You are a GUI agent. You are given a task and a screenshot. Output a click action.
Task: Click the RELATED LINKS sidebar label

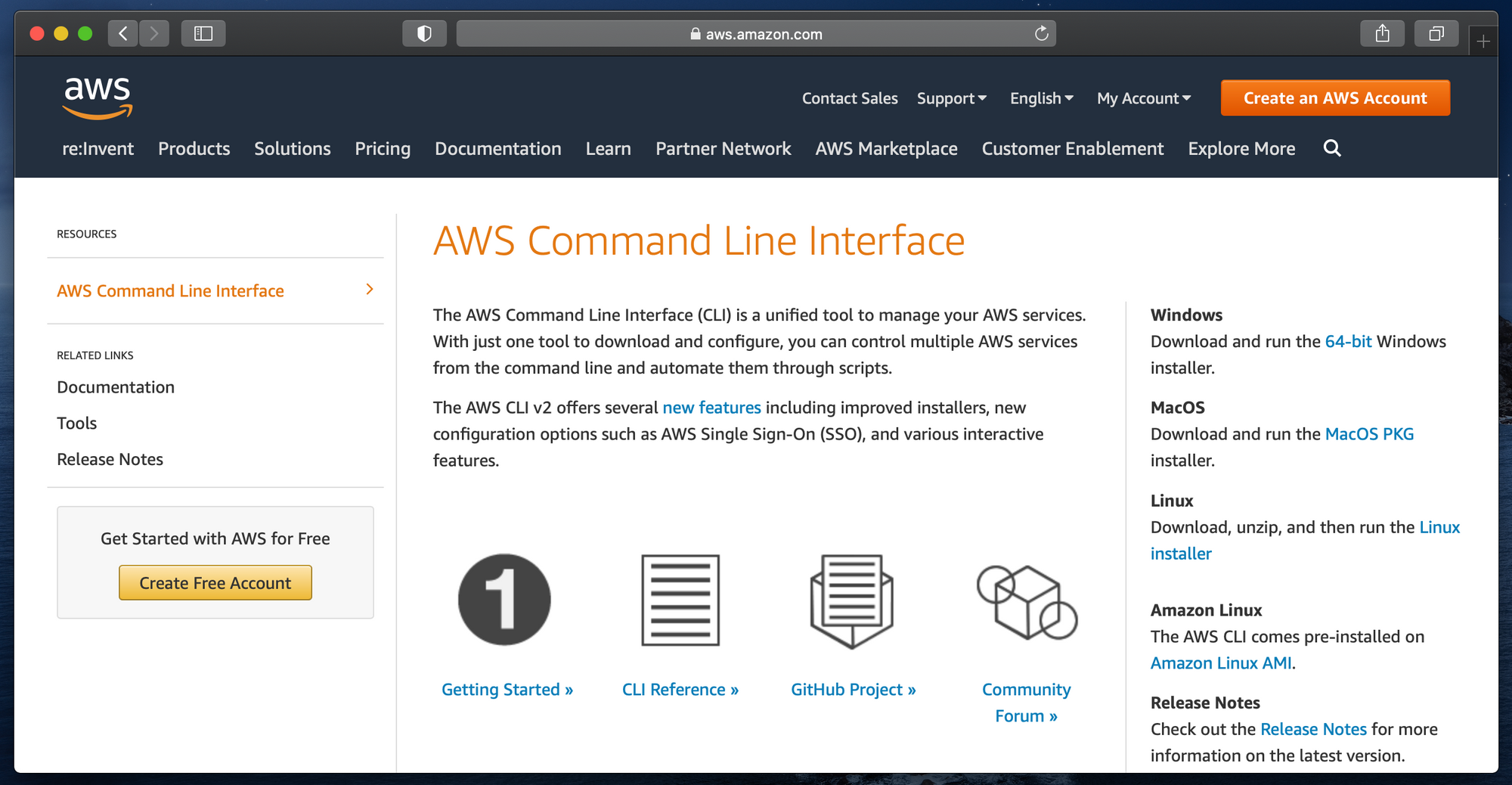point(95,355)
